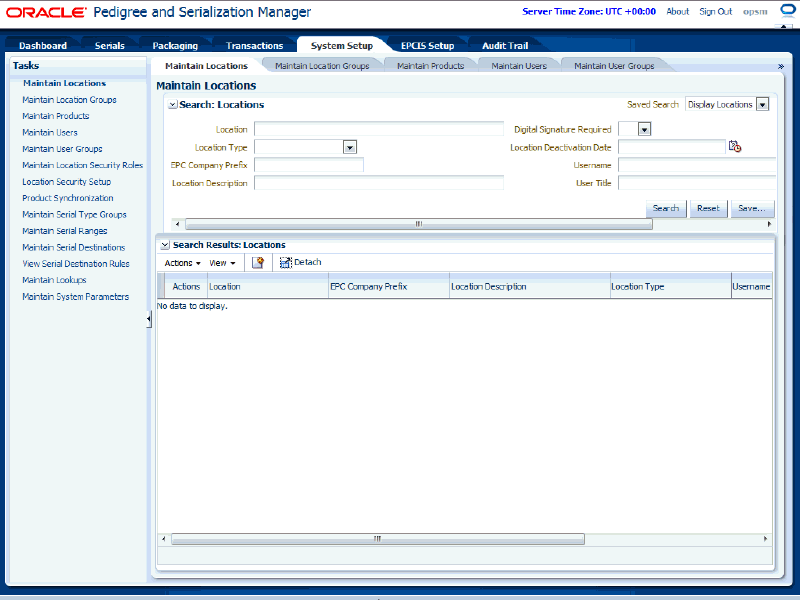This screenshot has width=800, height=600.
Task: Switch to the Packaging tab
Action: [175, 45]
